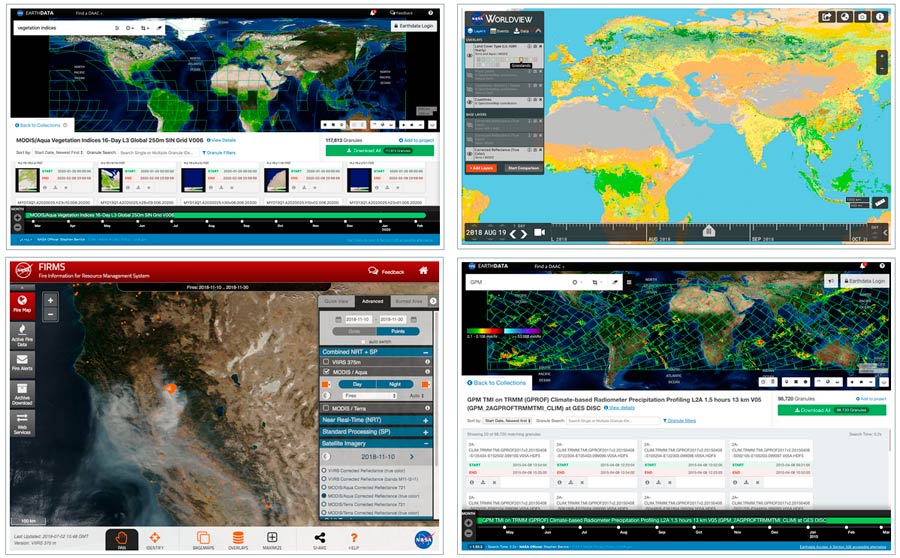
Task: Step to next day in Worldview timeline
Action: click(523, 234)
